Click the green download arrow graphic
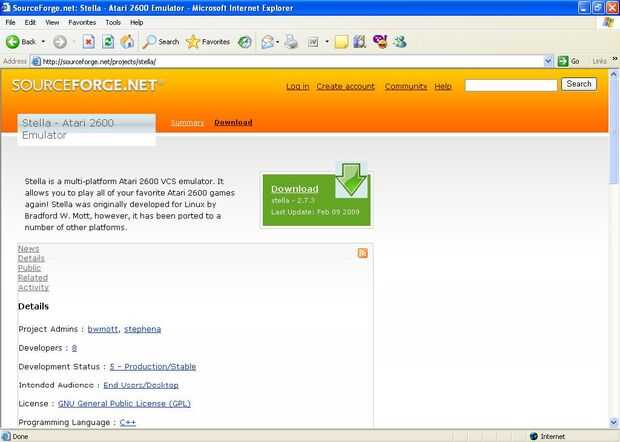This screenshot has width=620, height=442. pos(351,180)
